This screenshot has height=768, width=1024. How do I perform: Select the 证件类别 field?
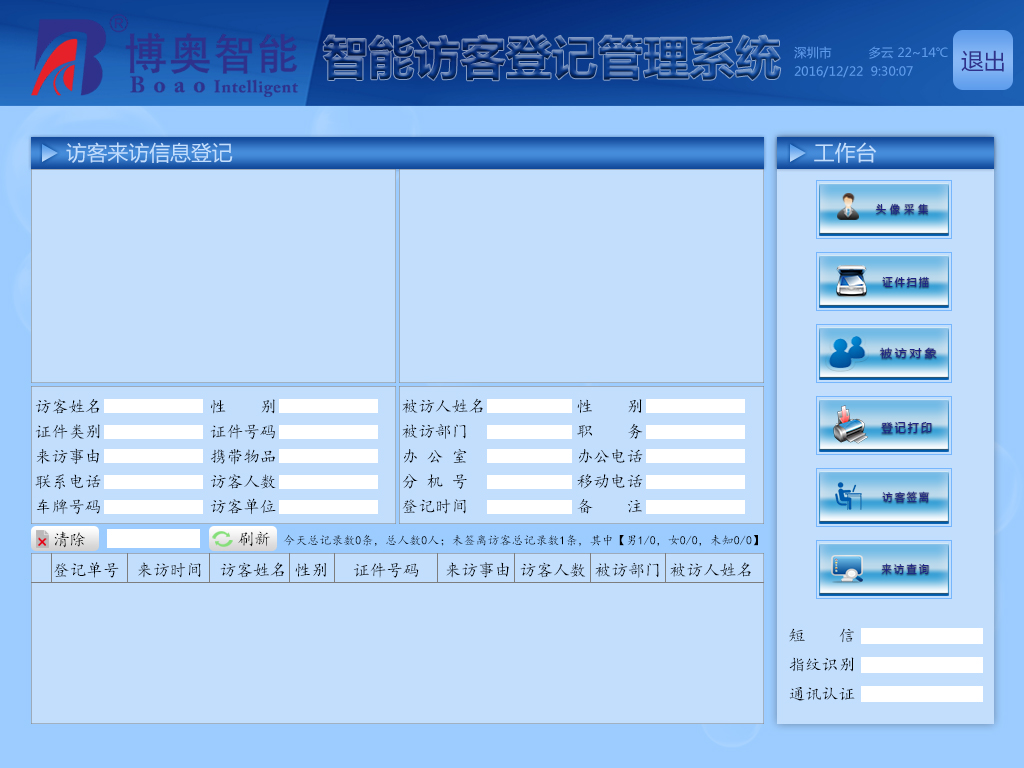(154, 432)
